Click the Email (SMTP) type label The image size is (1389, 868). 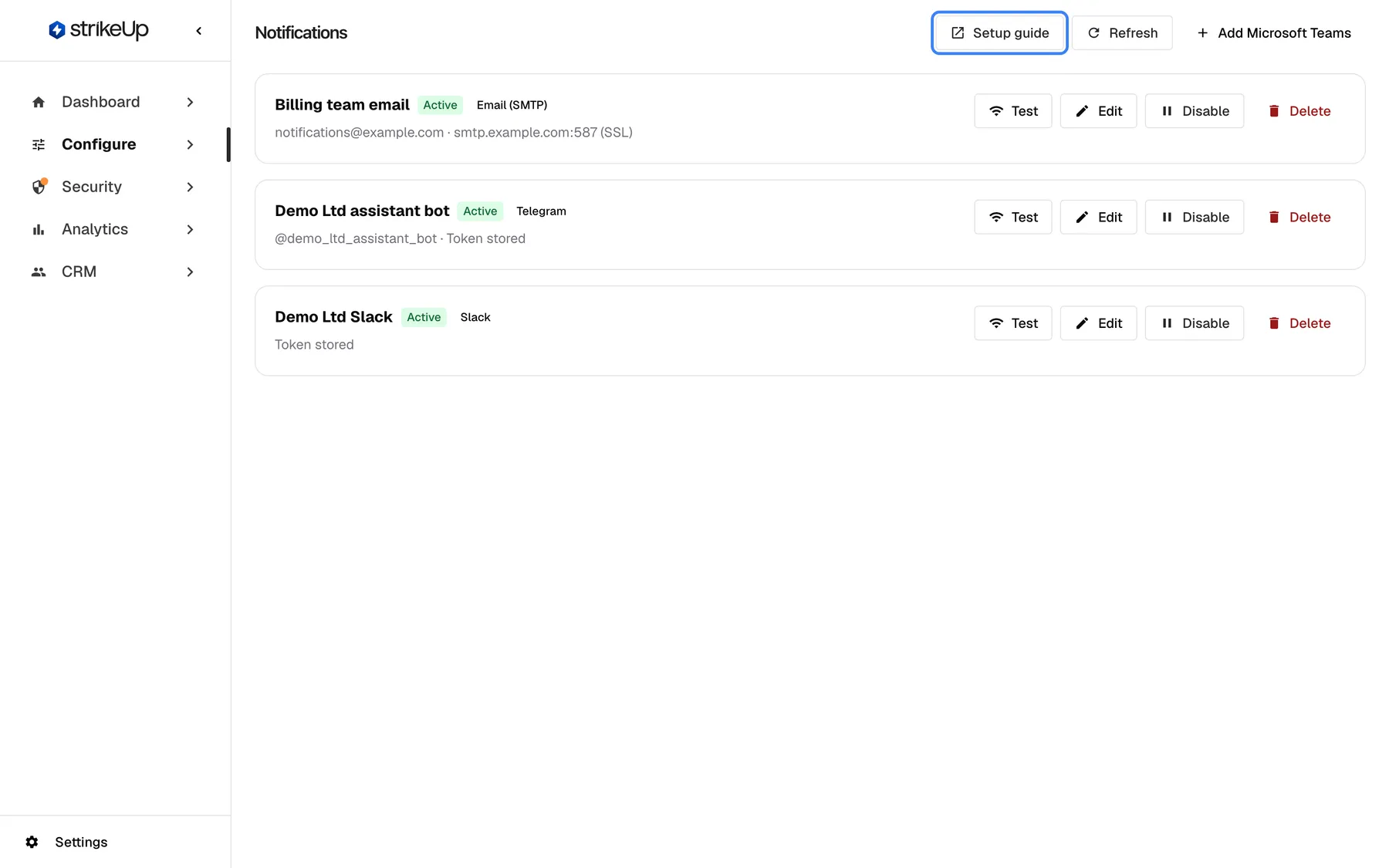tap(512, 105)
